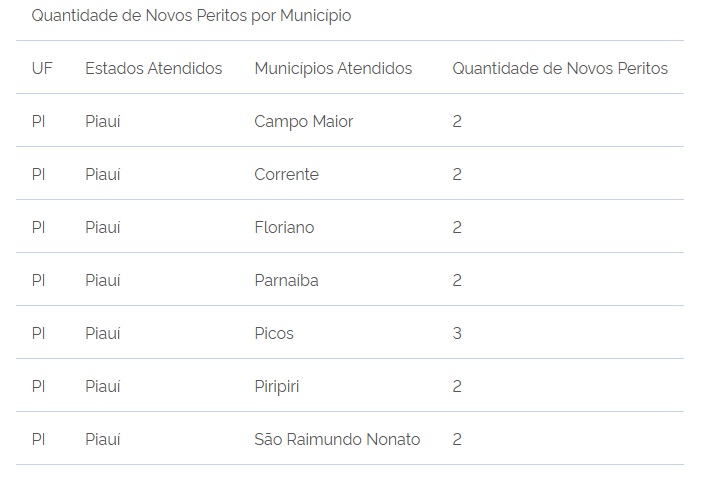Click the quantity value 3 for Picos

click(457, 333)
